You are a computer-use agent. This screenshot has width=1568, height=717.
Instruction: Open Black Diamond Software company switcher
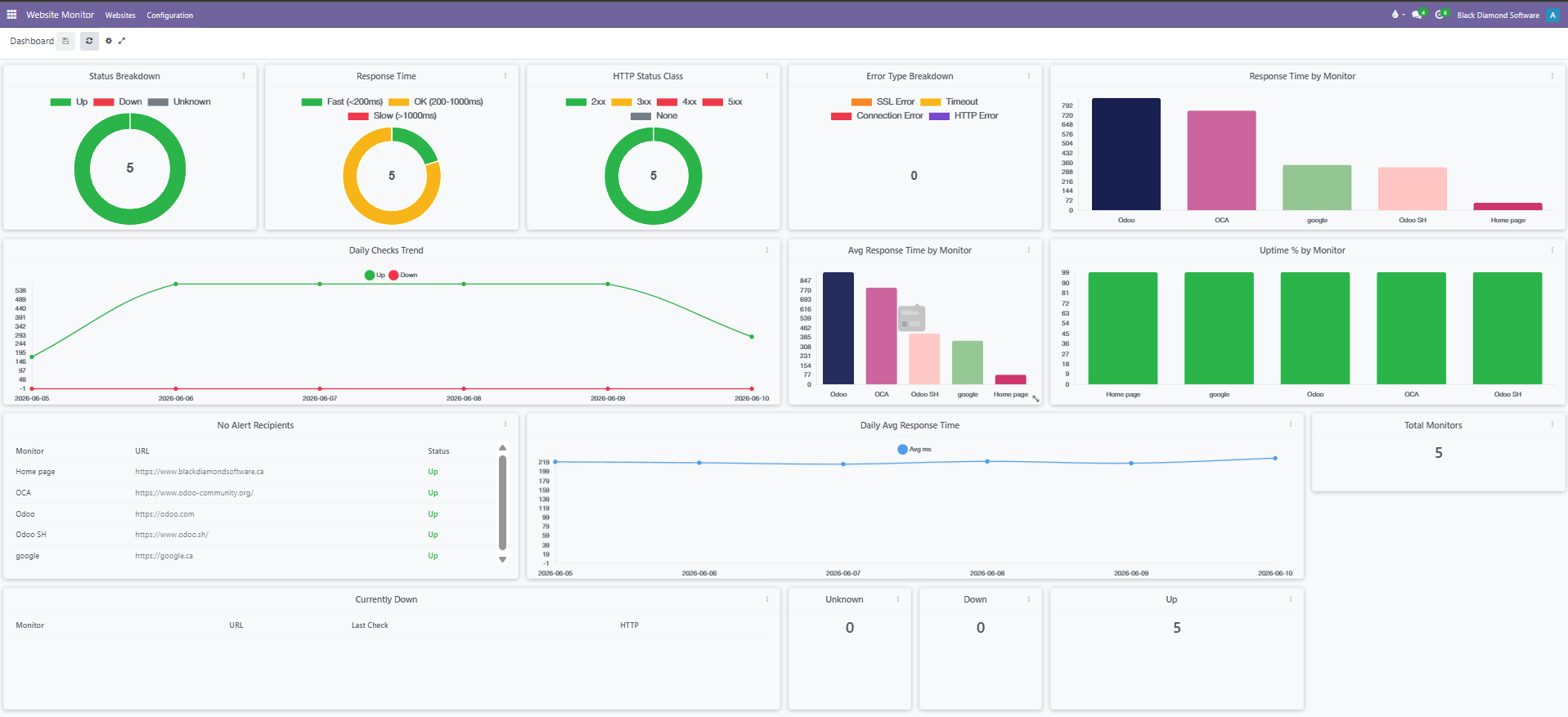click(x=1498, y=16)
